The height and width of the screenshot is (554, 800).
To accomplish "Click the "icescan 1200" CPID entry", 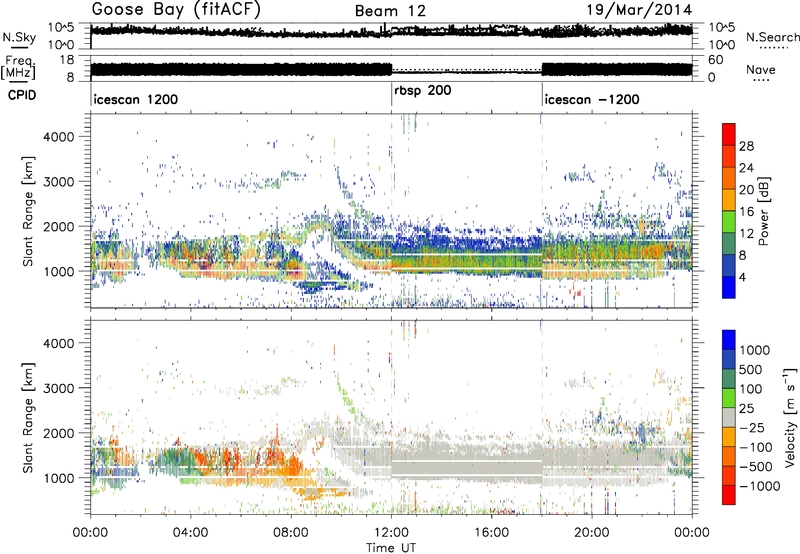I will click(x=136, y=99).
